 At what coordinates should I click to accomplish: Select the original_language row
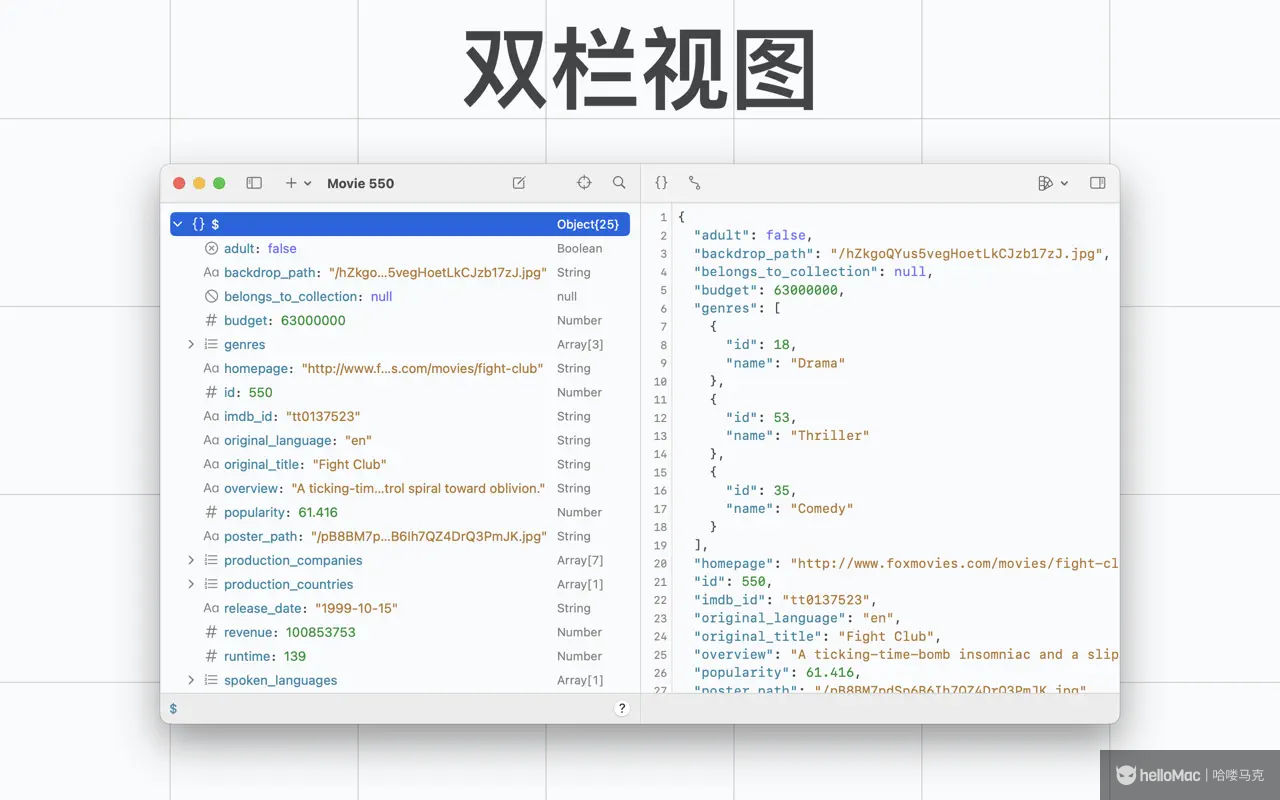[x=400, y=440]
